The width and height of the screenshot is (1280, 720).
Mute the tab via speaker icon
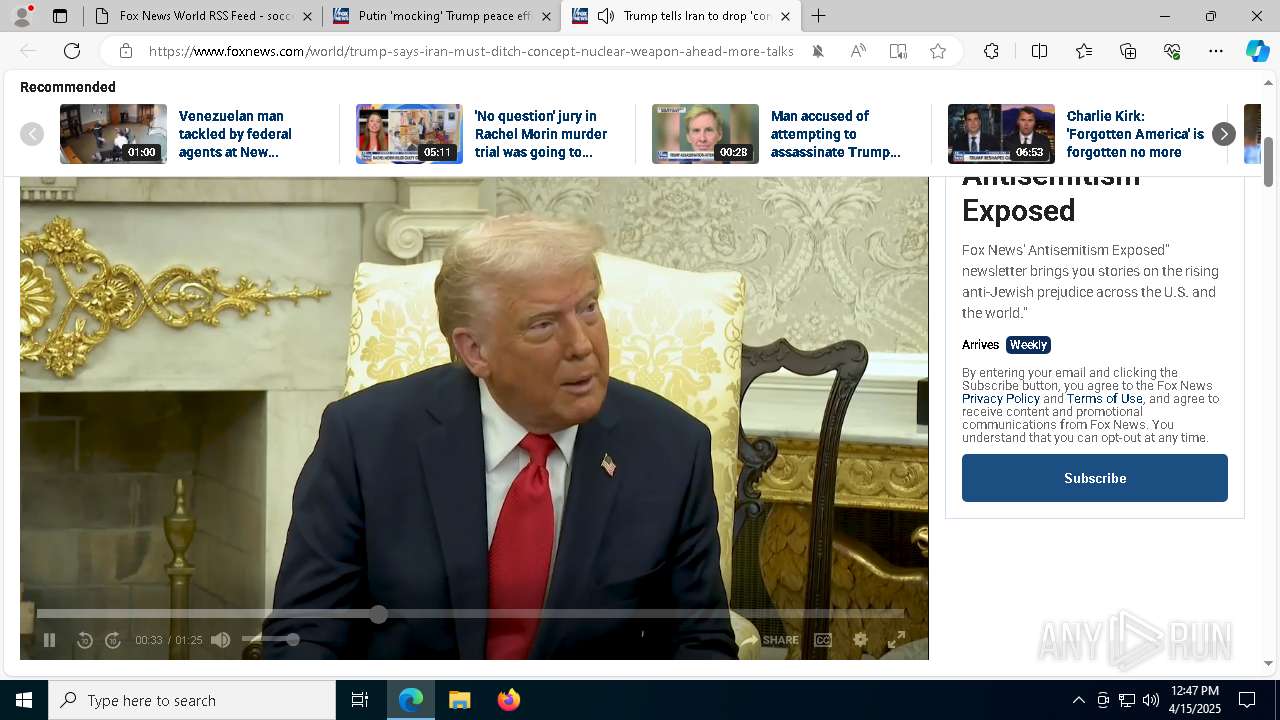pos(606,16)
